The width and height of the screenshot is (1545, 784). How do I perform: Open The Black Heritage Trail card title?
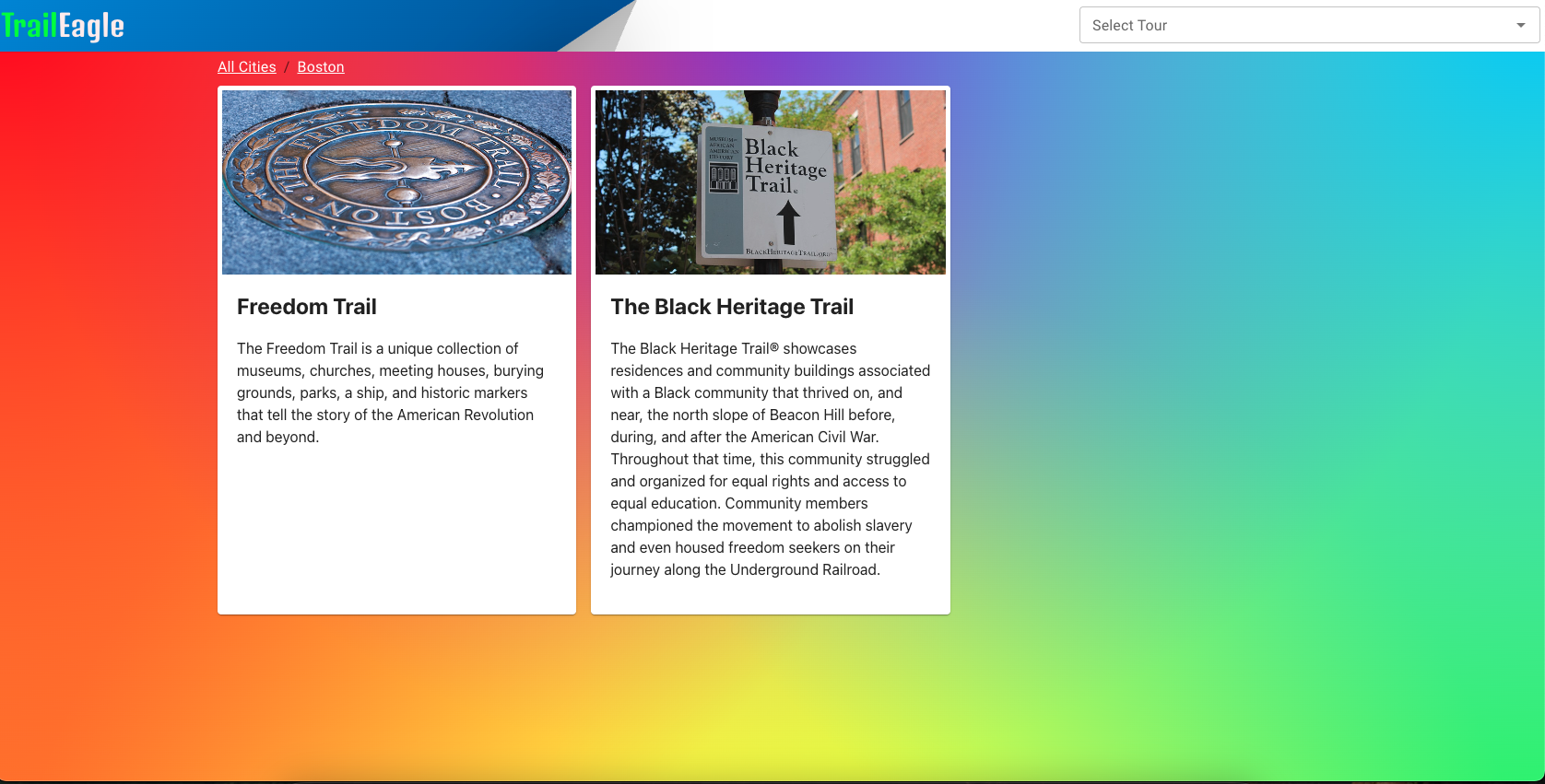click(x=732, y=307)
